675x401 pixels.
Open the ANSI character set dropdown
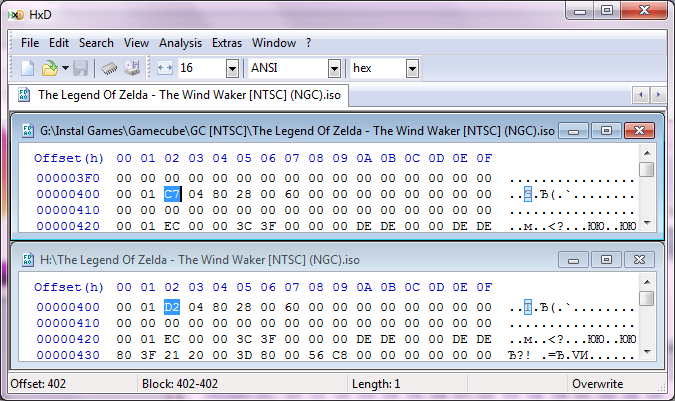pos(334,68)
